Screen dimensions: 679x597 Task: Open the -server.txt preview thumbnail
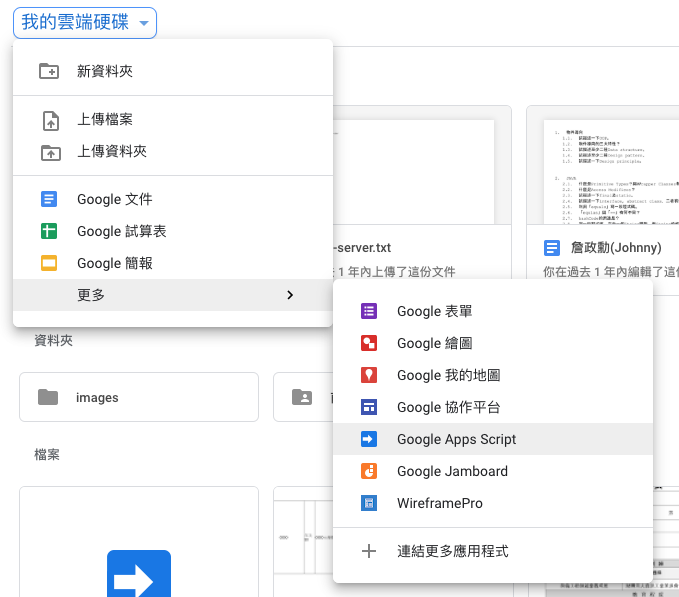[414, 171]
